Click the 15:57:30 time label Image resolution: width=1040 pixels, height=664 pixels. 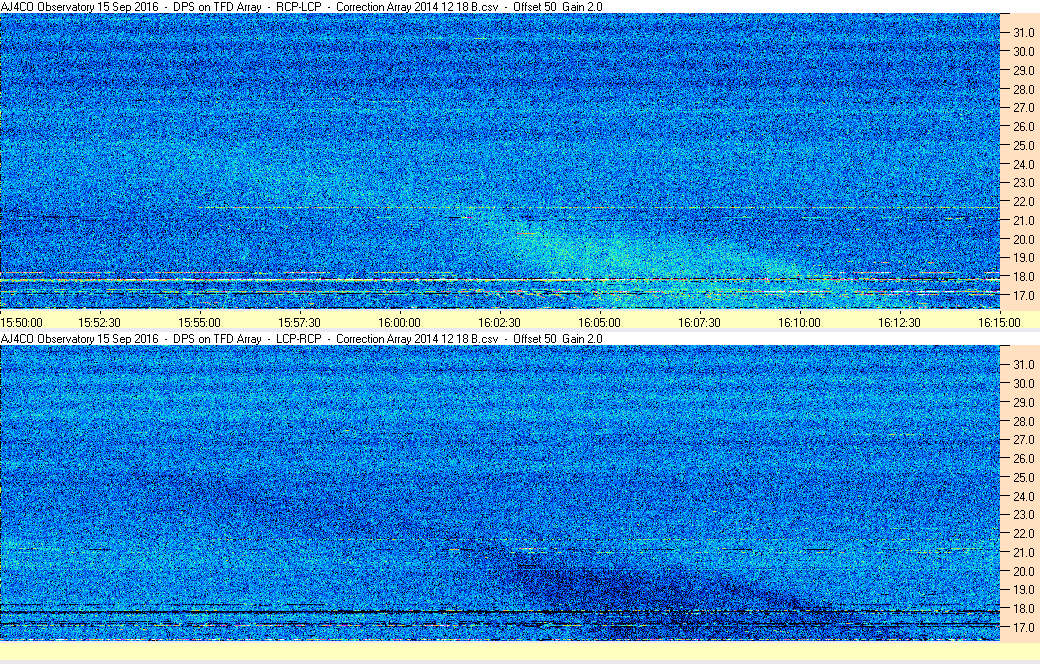pyautogui.click(x=299, y=322)
